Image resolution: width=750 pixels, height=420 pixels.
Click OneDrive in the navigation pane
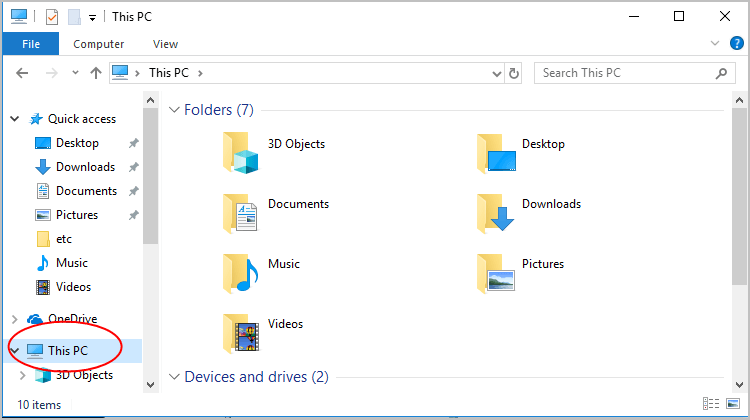tap(72, 319)
